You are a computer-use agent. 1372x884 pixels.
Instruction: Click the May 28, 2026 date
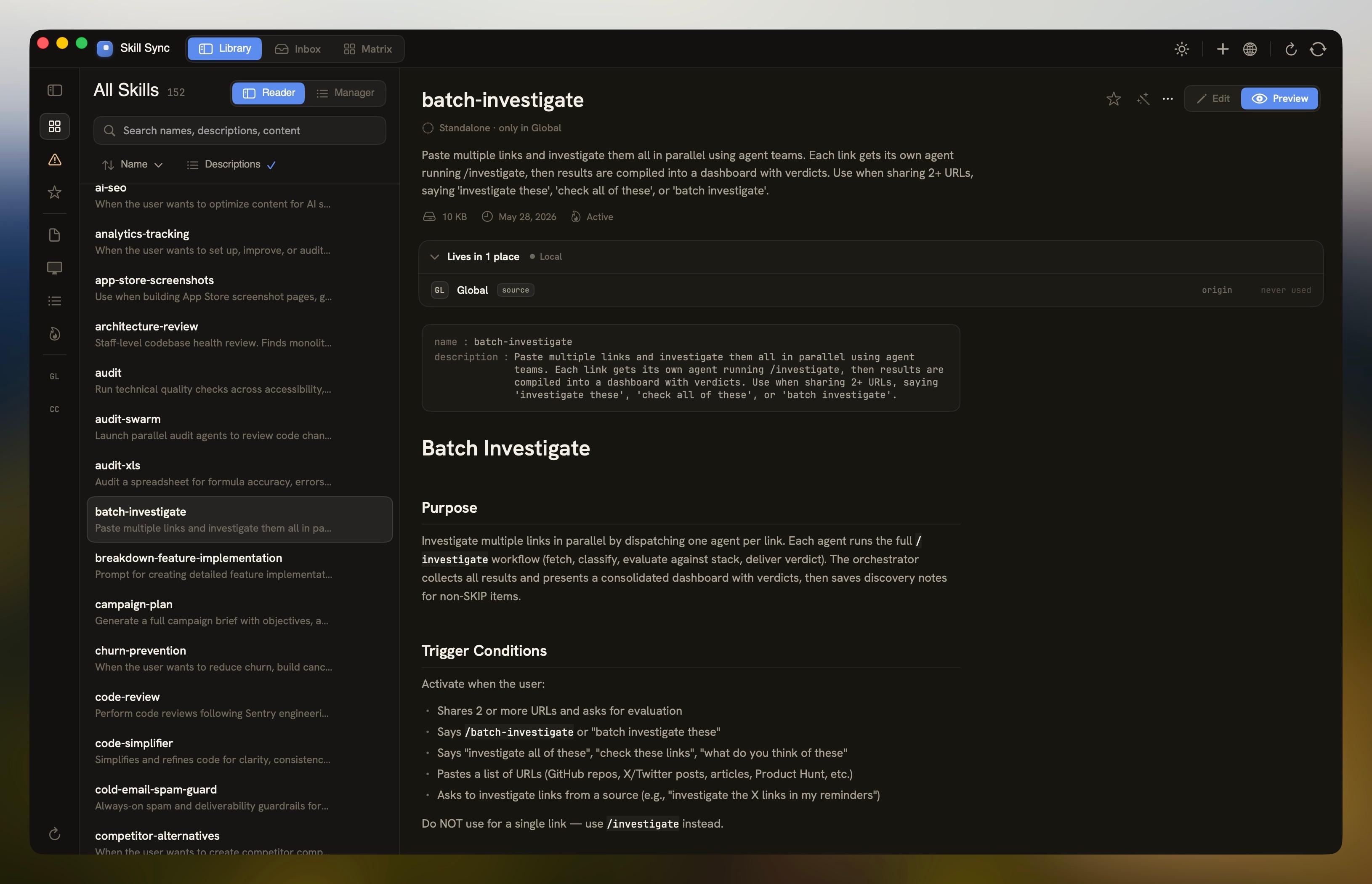pyautogui.click(x=527, y=217)
